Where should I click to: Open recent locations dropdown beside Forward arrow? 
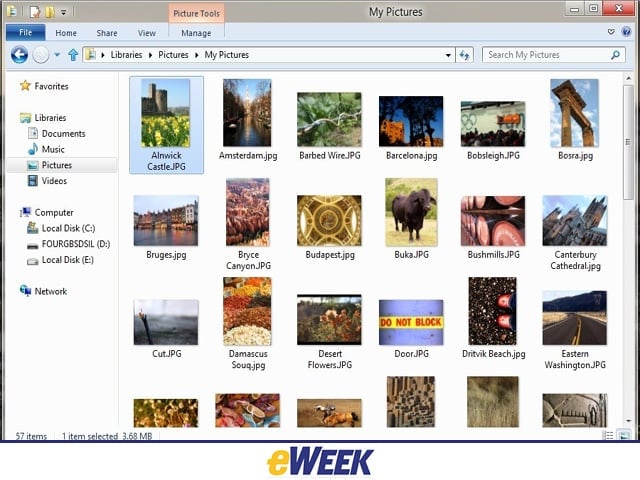(57, 55)
